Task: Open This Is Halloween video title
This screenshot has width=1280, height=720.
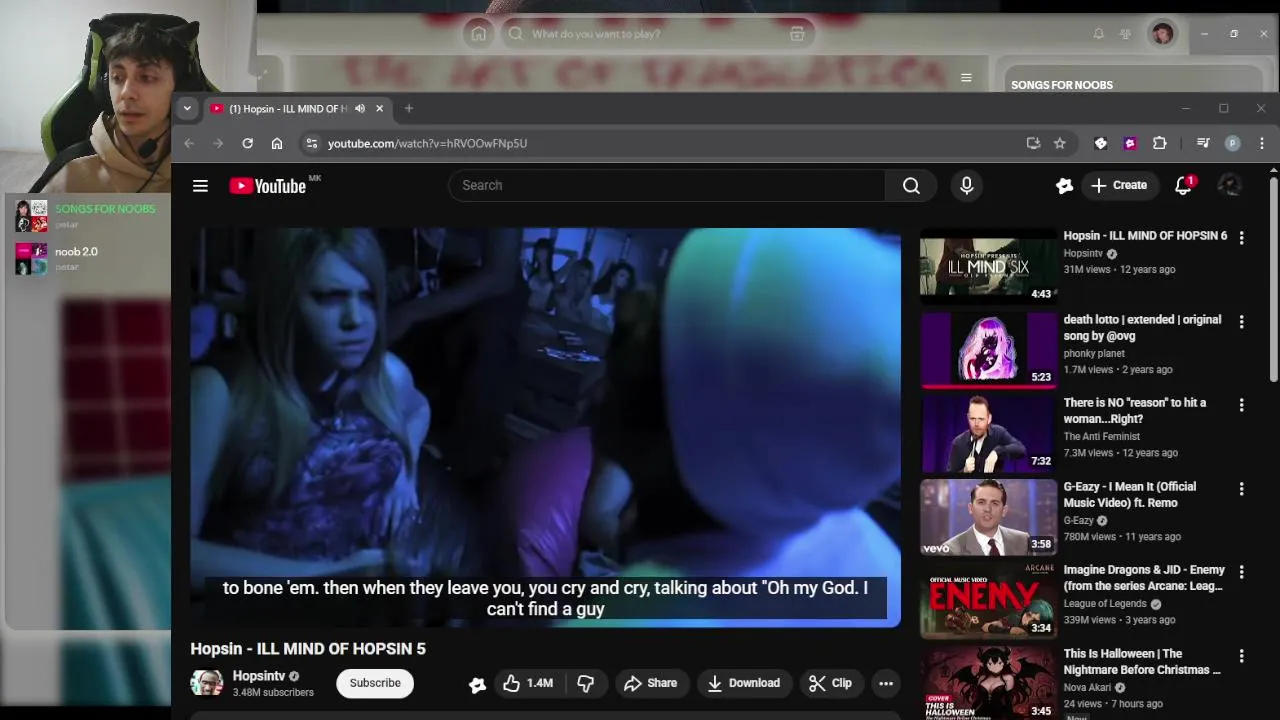Action: coord(1142,662)
